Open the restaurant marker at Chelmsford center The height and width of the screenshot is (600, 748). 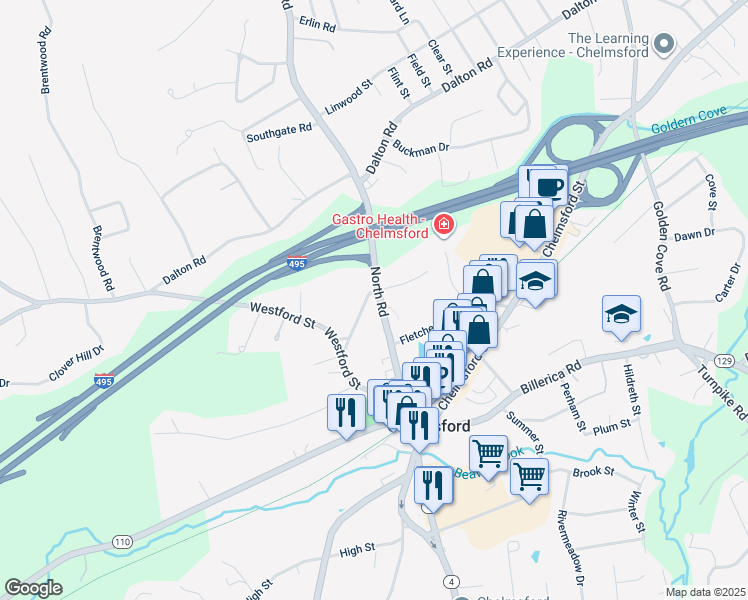[419, 425]
